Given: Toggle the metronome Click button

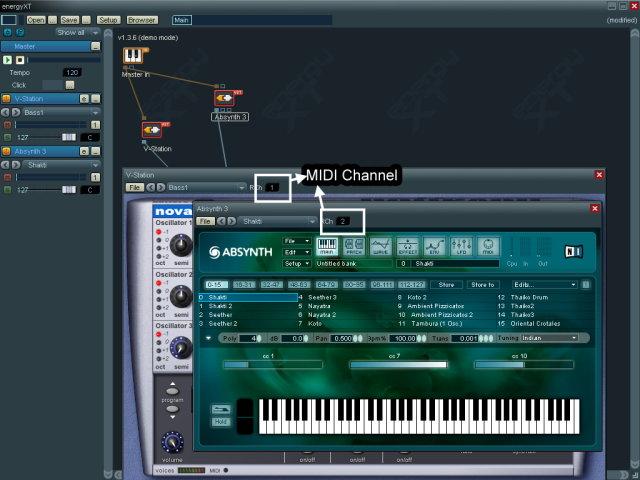Looking at the screenshot, I should click(x=70, y=85).
